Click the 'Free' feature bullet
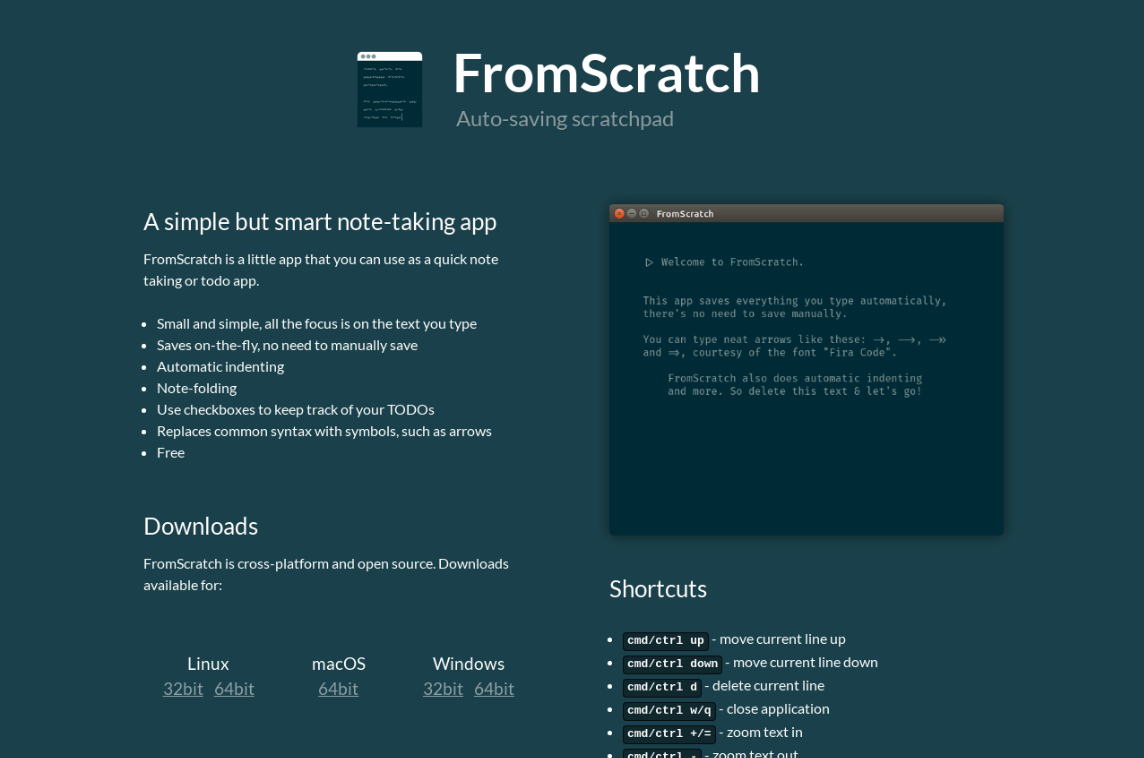 coord(171,453)
